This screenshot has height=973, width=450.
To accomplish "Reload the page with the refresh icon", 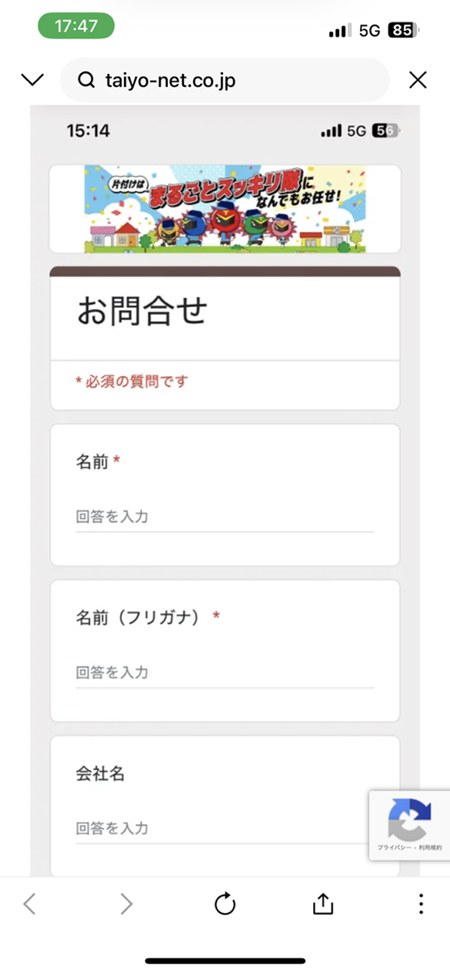I will [x=225, y=904].
